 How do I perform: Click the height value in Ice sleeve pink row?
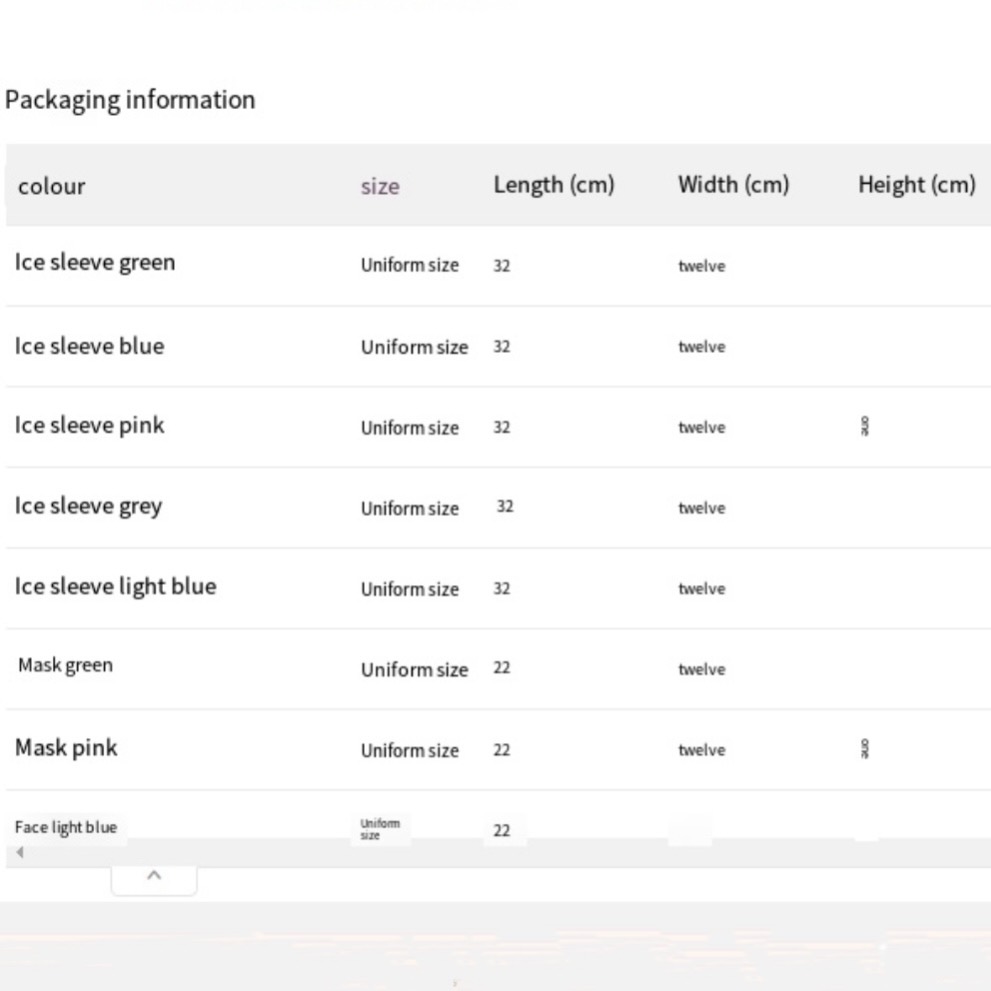864,427
